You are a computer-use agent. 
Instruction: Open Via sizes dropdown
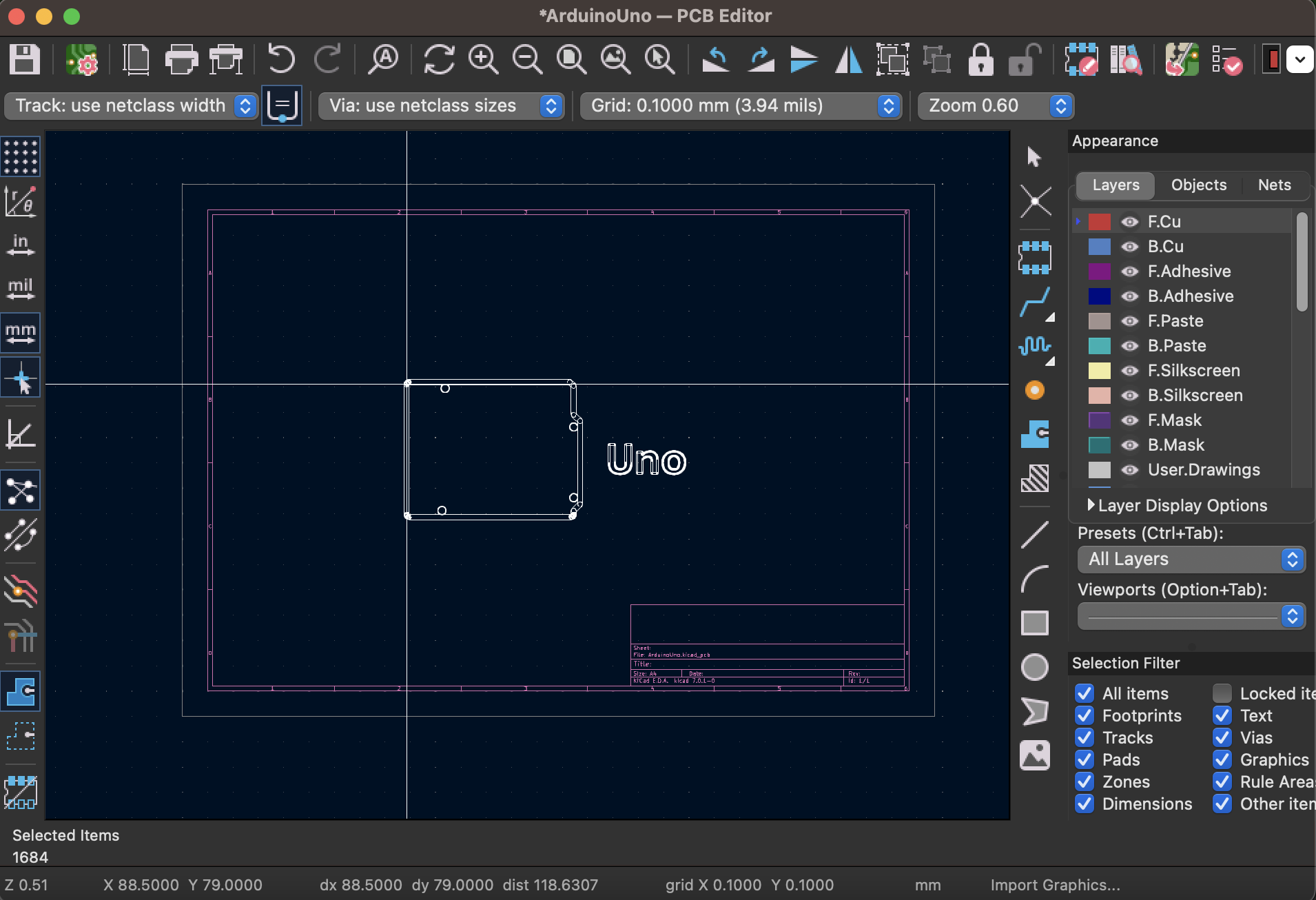pyautogui.click(x=441, y=105)
